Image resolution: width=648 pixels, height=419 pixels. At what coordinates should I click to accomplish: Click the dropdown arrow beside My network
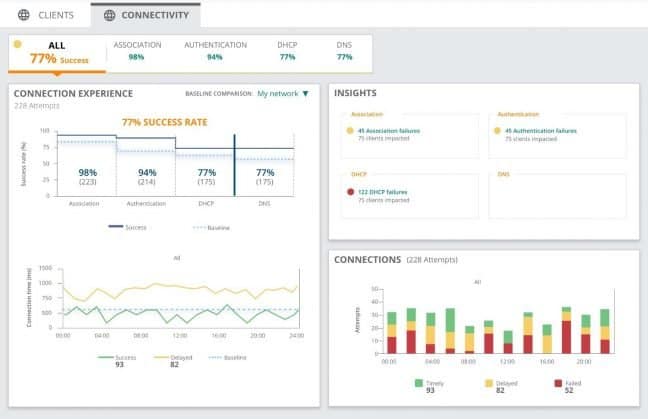click(x=305, y=94)
